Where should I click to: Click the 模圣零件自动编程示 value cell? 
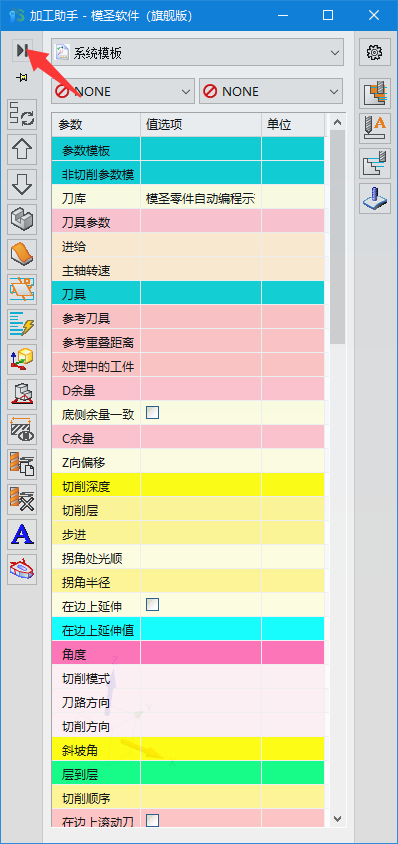pyautogui.click(x=201, y=198)
